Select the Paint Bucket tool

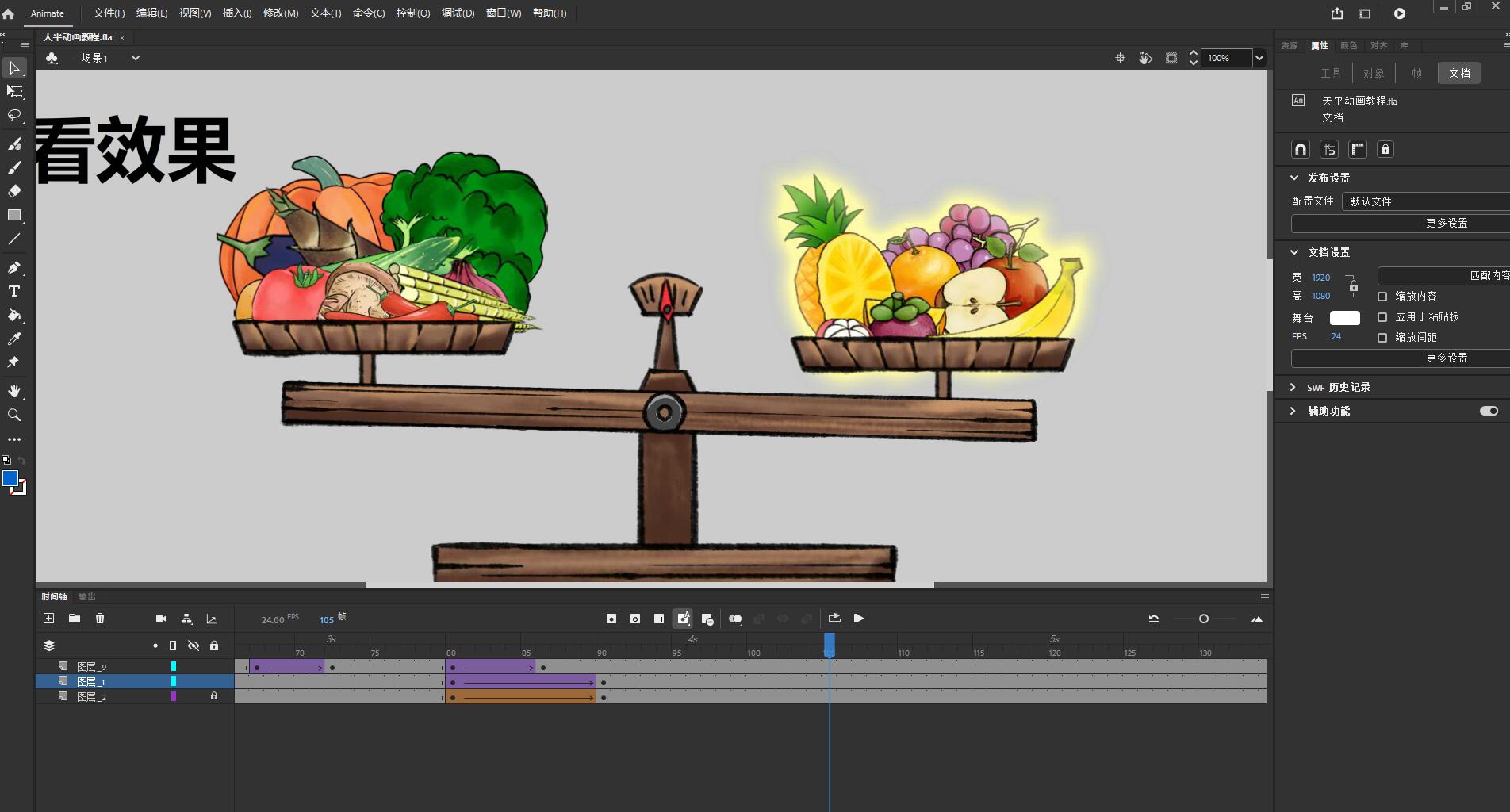(14, 315)
